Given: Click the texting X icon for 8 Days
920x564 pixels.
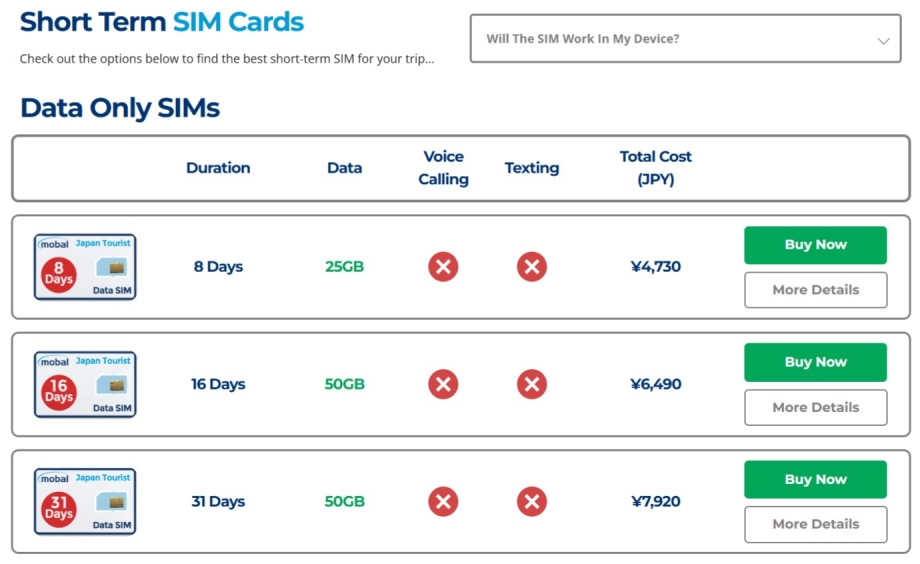Looking at the screenshot, I should point(532,267).
